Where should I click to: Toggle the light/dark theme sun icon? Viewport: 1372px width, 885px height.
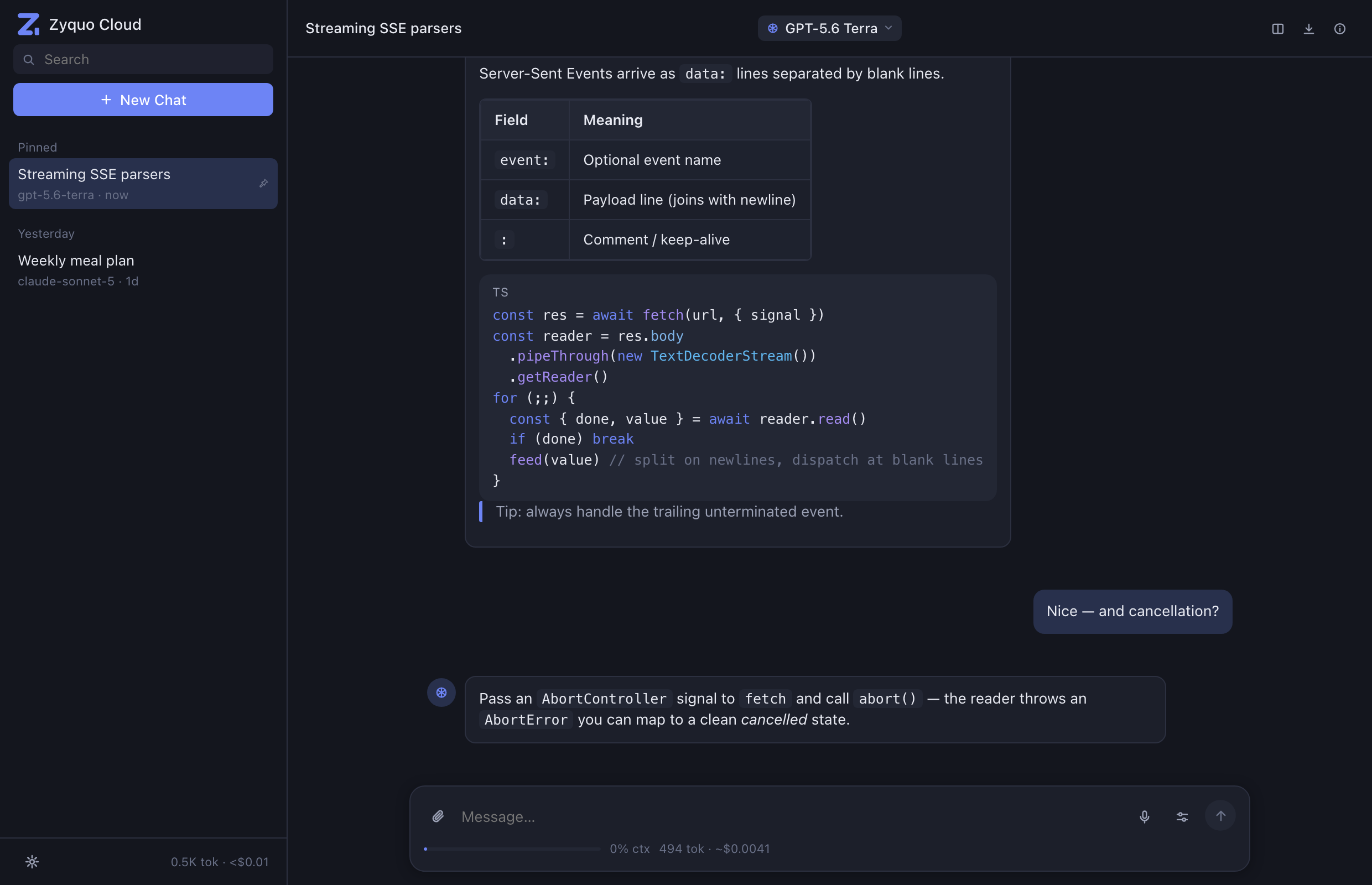[x=32, y=861]
